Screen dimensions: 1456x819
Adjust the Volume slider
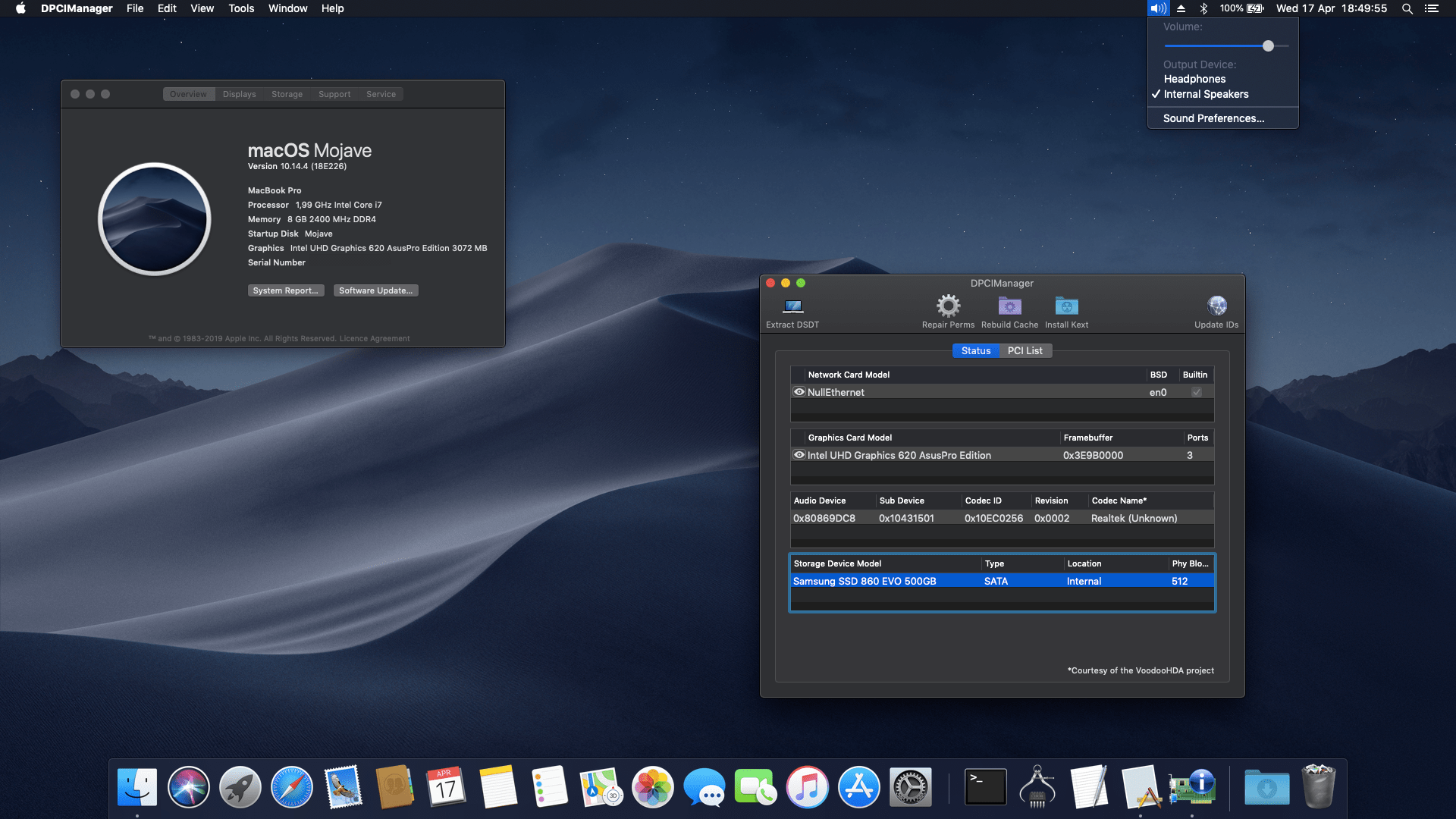click(x=1269, y=45)
